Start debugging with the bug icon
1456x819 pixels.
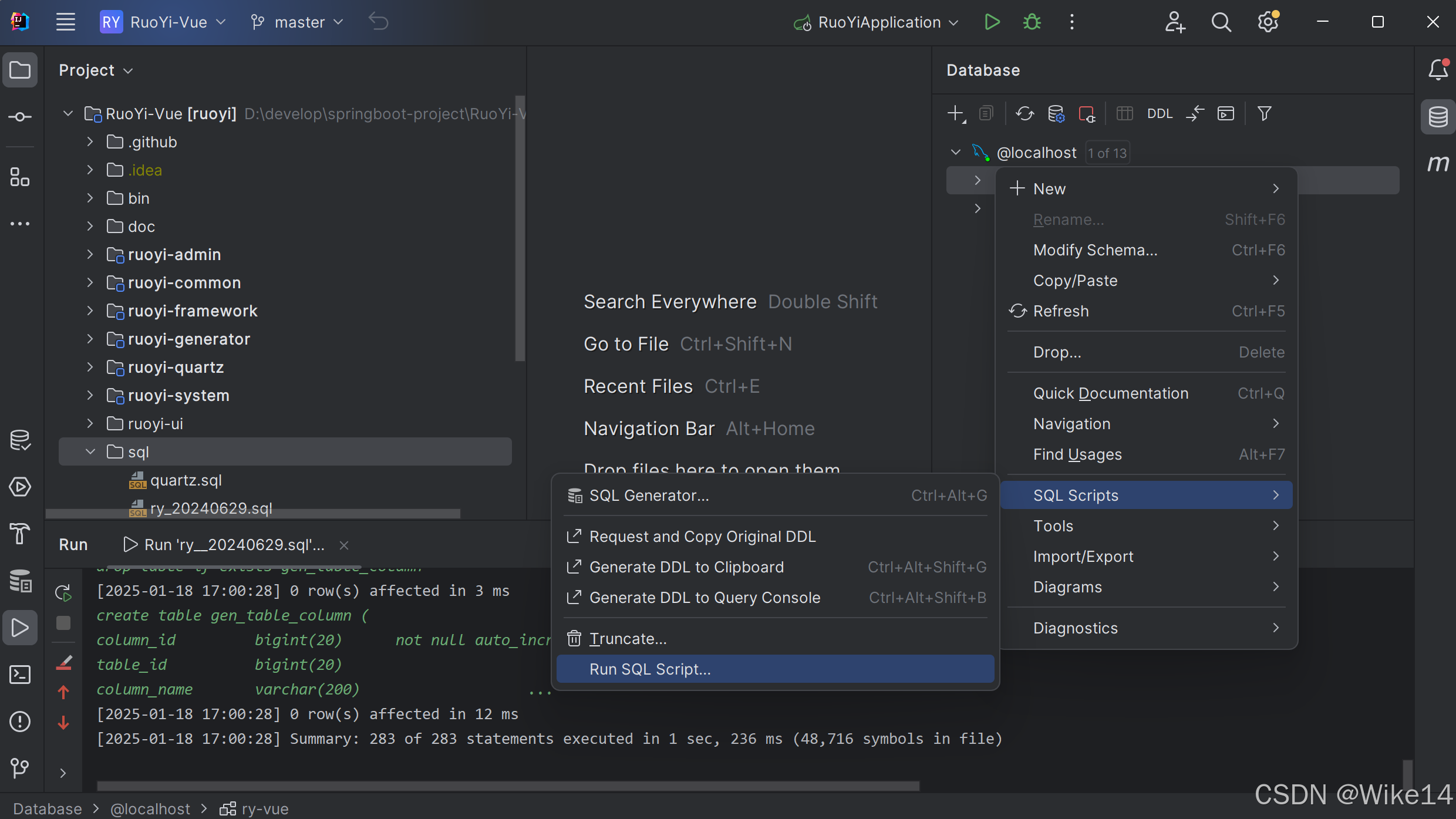(x=1032, y=22)
